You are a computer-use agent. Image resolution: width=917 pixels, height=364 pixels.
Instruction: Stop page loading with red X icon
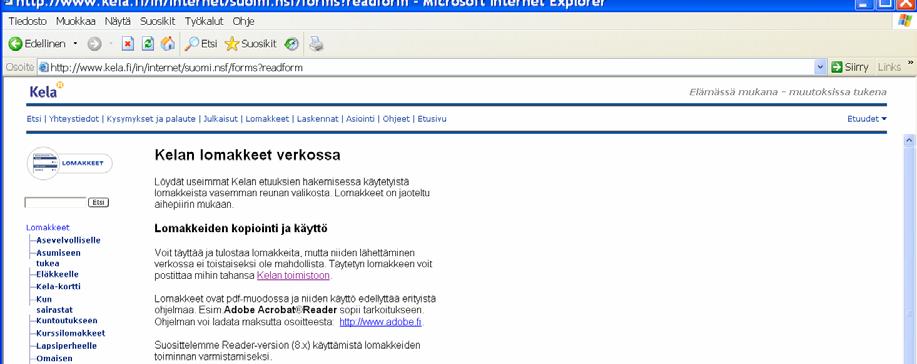tap(128, 44)
